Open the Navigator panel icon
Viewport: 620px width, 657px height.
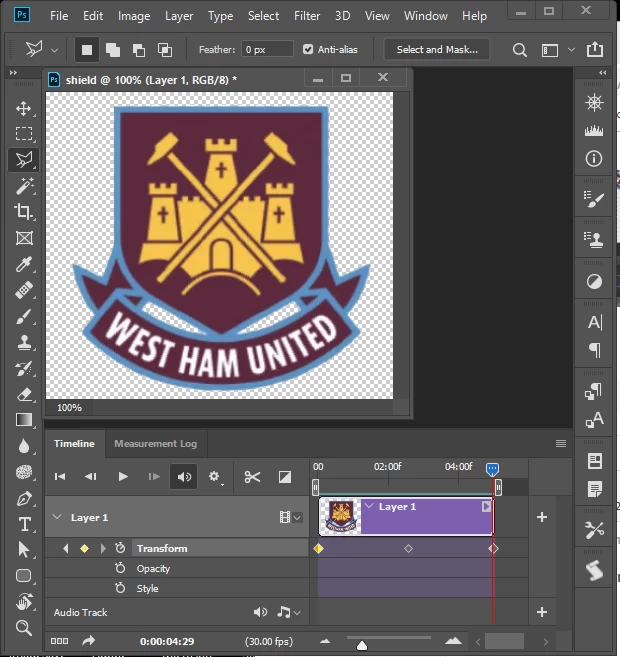pos(594,102)
